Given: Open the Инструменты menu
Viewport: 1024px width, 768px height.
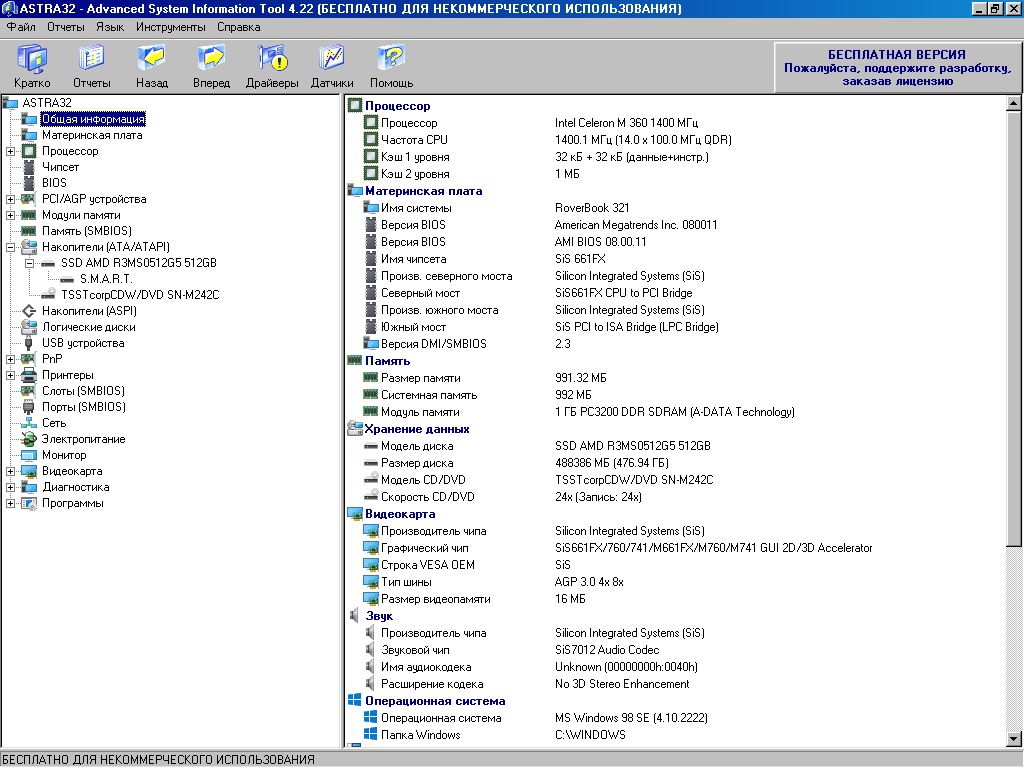Looking at the screenshot, I should (x=172, y=27).
